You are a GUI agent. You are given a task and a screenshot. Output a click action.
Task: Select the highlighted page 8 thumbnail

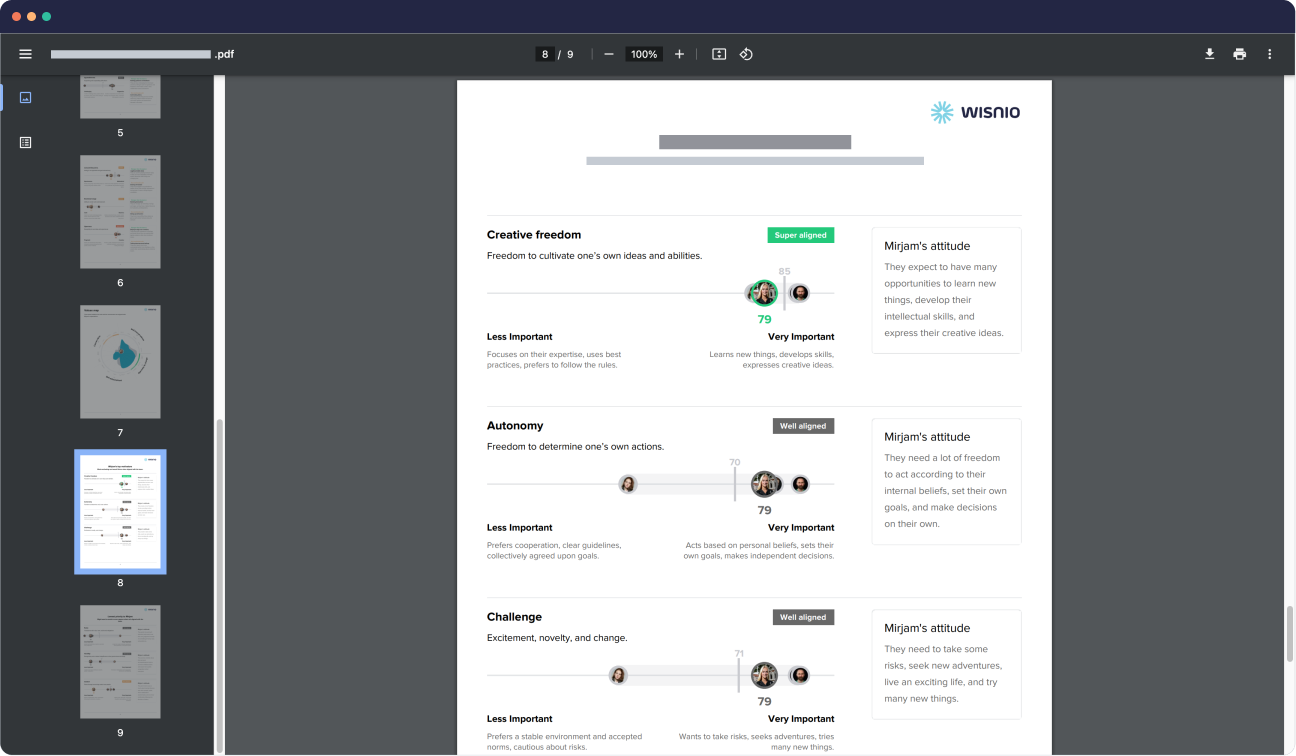[120, 512]
